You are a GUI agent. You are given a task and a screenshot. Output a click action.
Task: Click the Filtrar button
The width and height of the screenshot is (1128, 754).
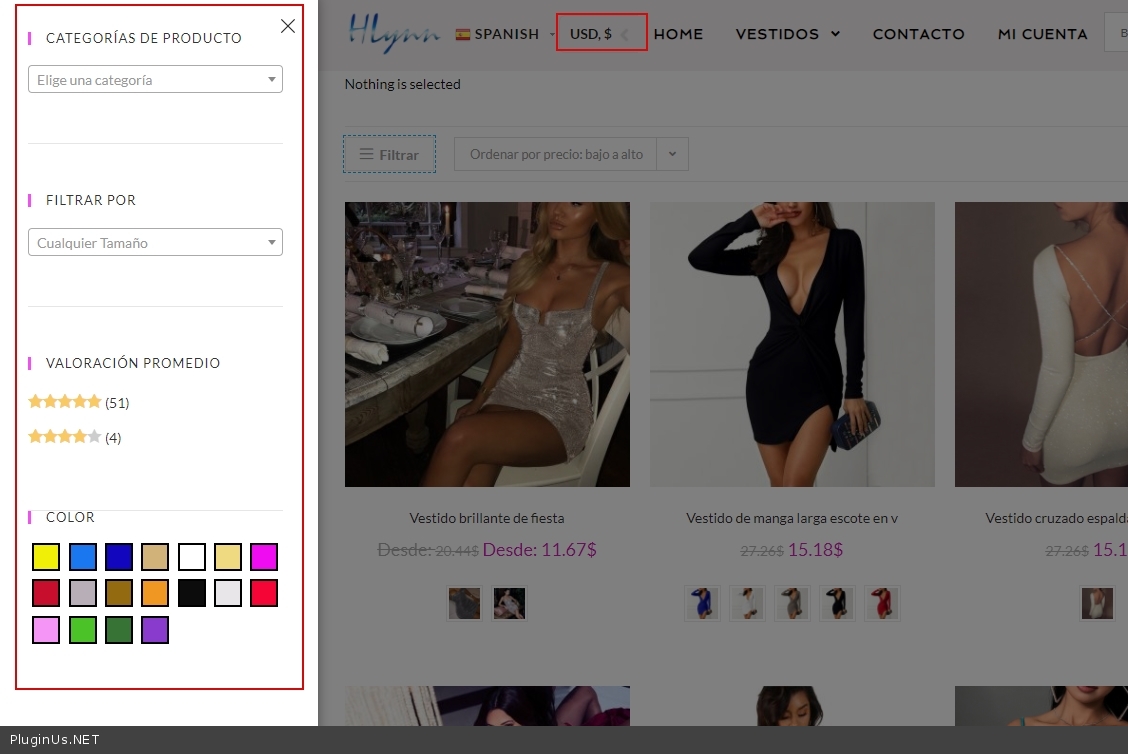point(389,155)
